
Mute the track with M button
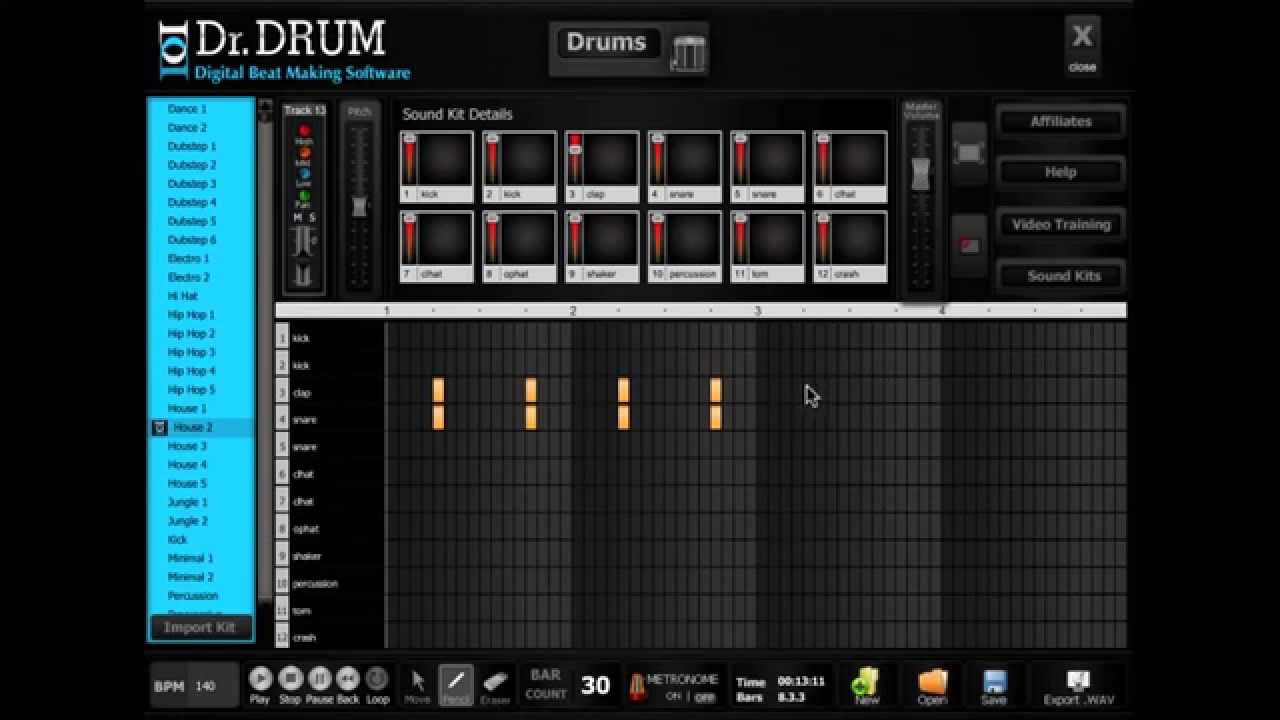pos(297,217)
